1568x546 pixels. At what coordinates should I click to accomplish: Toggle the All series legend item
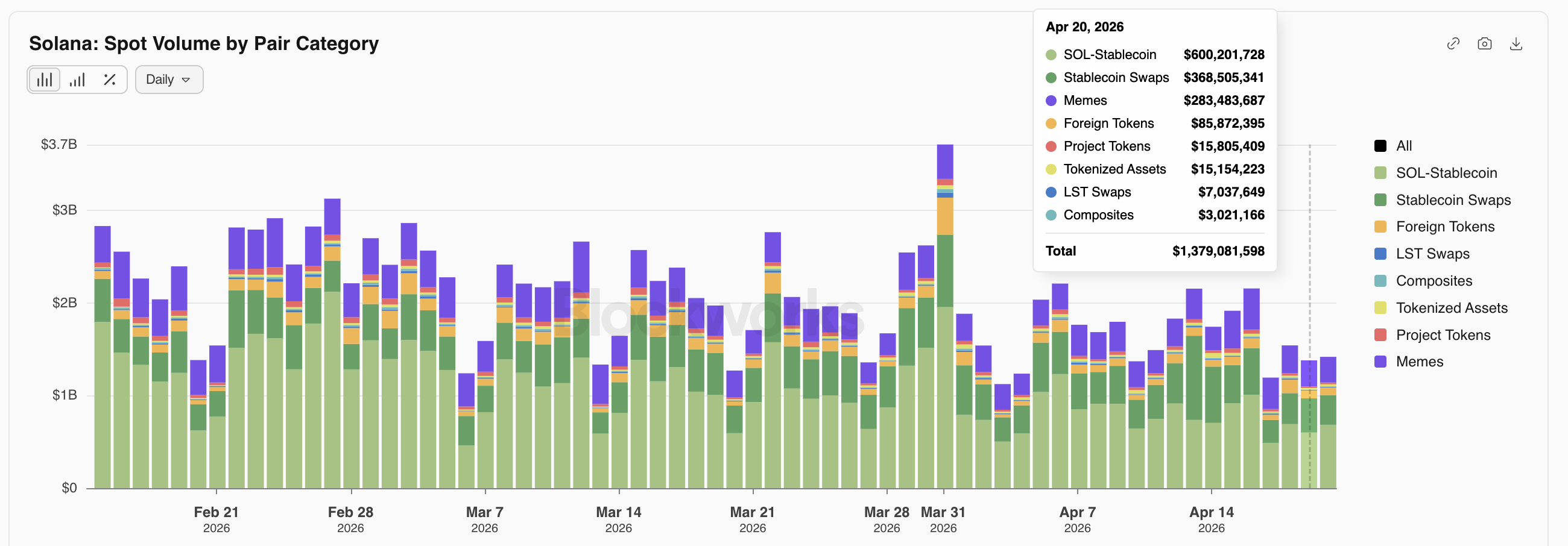1402,146
